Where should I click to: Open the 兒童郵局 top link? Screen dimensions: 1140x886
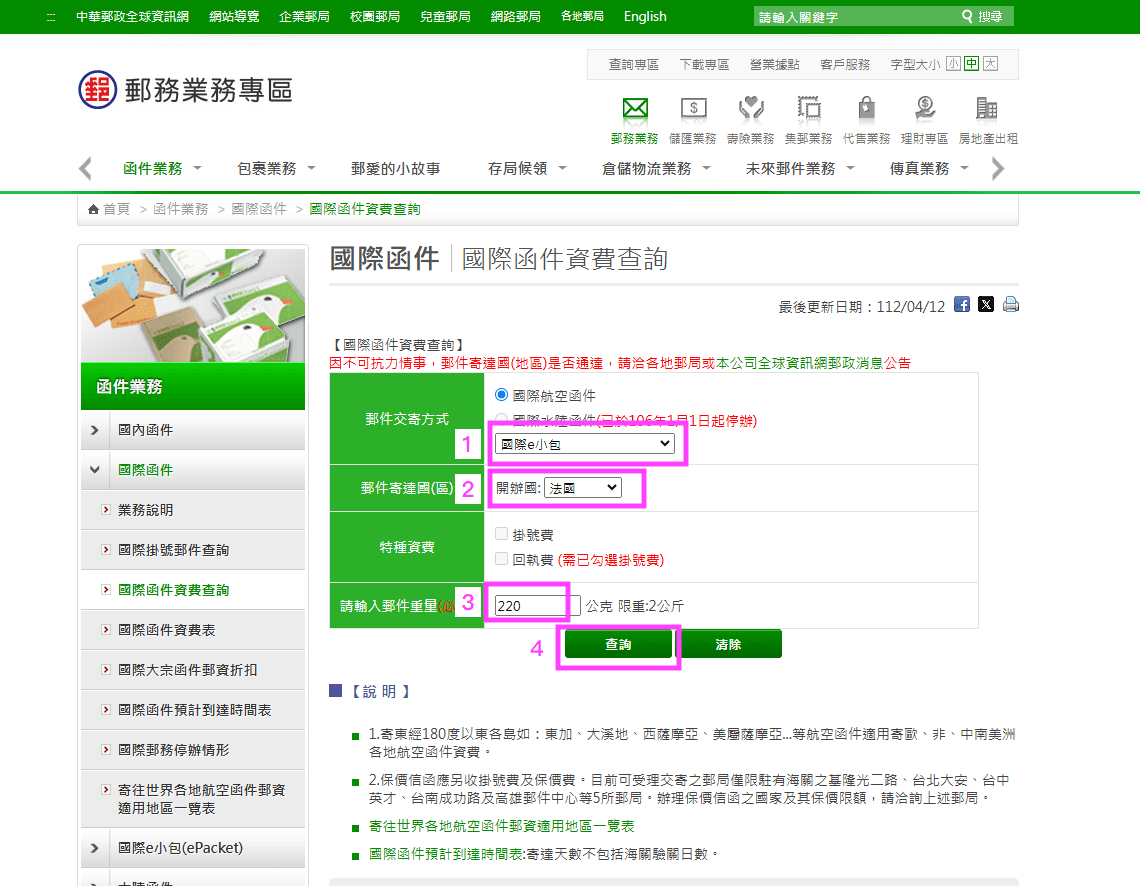(445, 16)
